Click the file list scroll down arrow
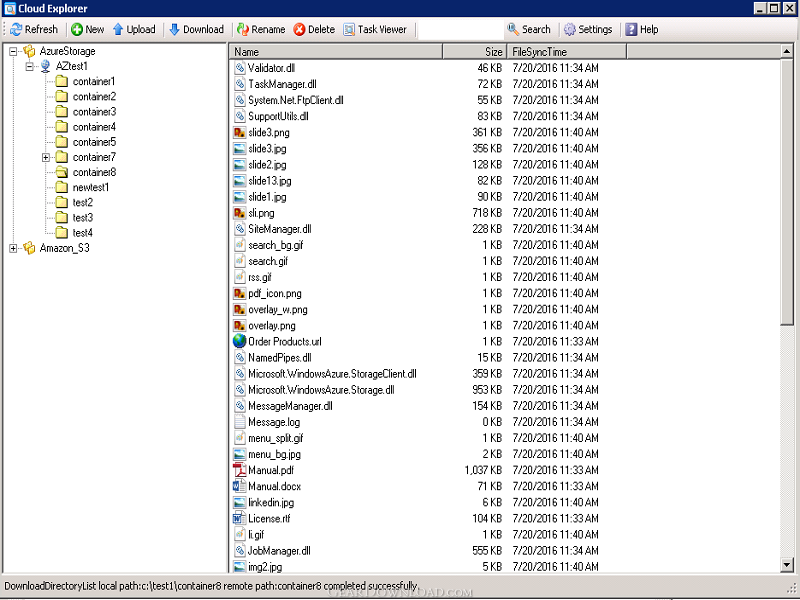 tap(787, 565)
